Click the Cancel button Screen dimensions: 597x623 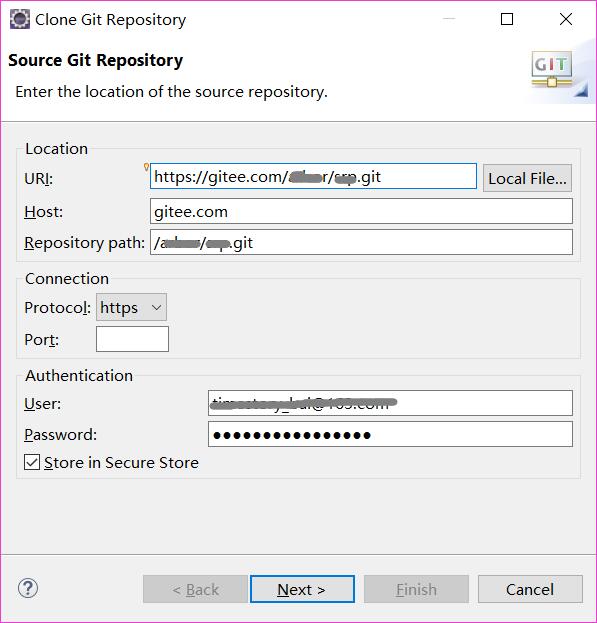[530, 589]
